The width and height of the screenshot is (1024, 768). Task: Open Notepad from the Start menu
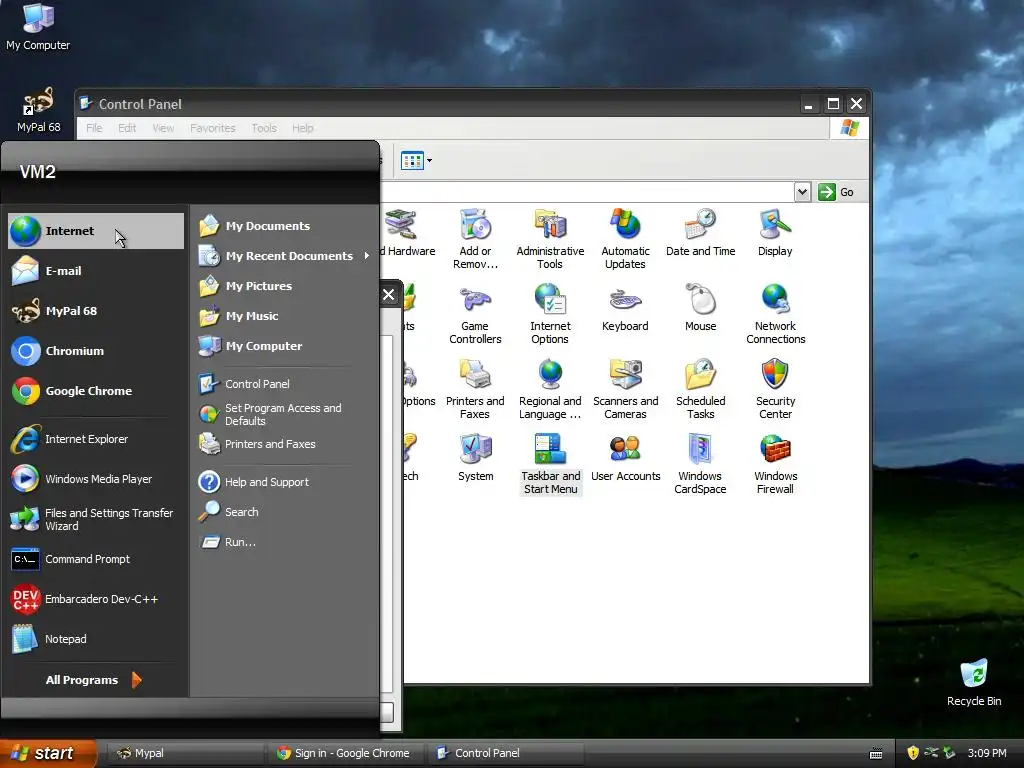click(95, 639)
